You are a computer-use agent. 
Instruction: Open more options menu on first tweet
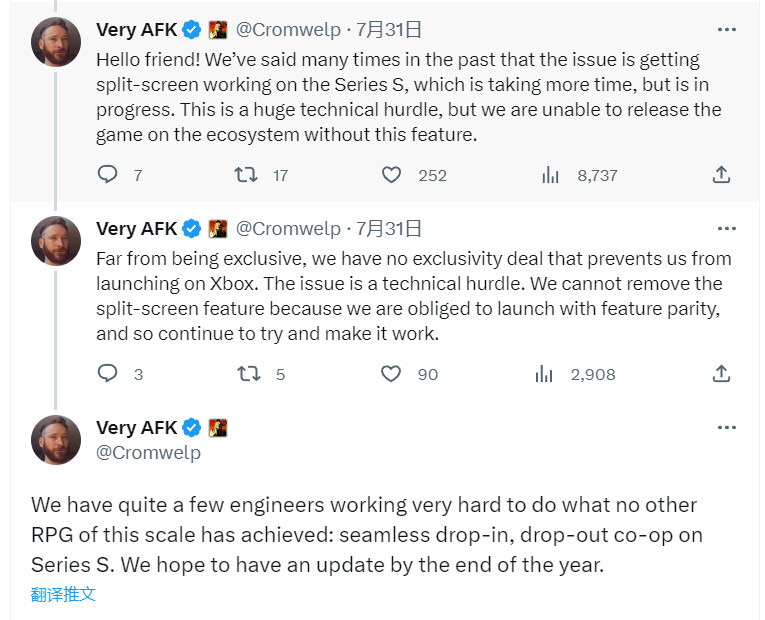point(727,29)
